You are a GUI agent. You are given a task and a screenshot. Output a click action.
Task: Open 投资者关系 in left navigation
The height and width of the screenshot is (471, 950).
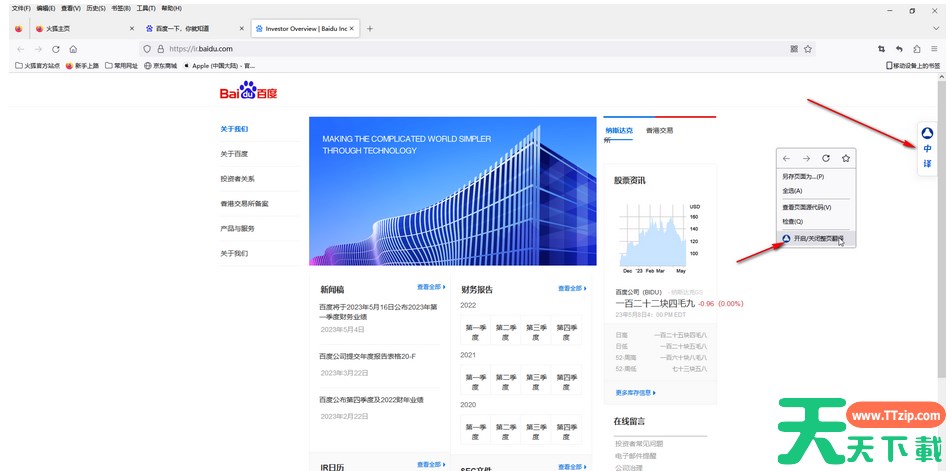[x=237, y=179]
